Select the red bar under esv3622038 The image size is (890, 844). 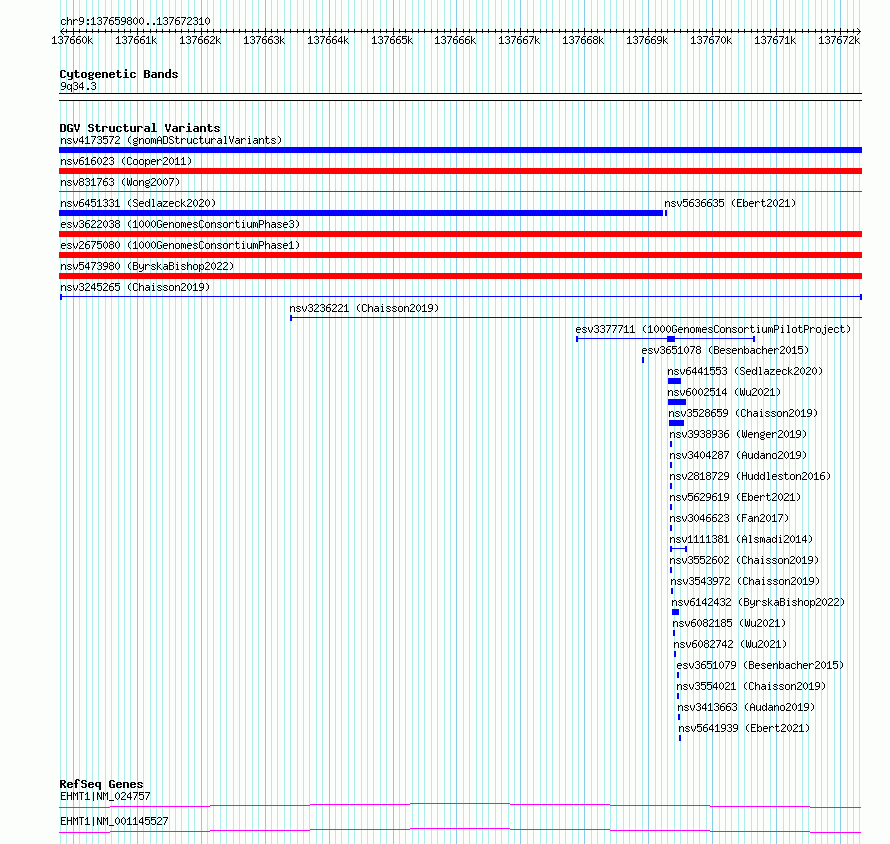(460, 234)
